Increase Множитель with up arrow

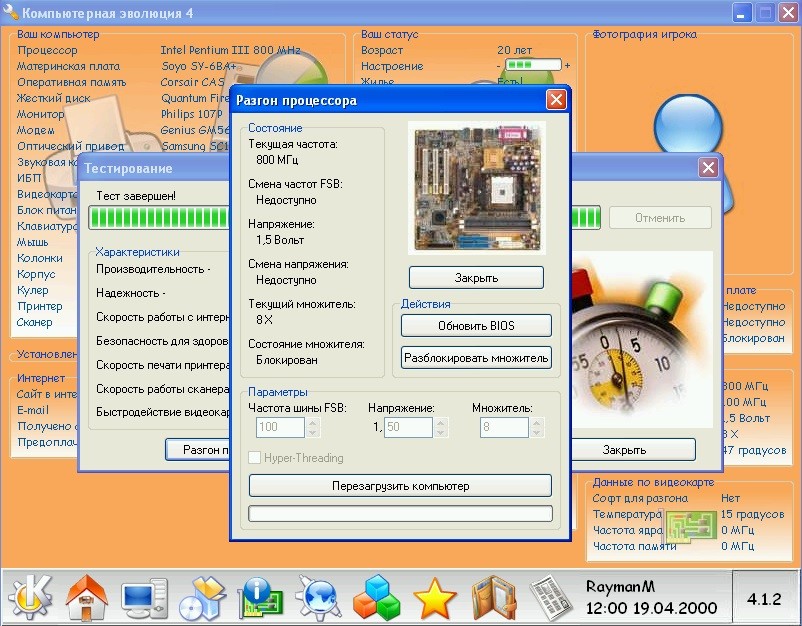pos(537,422)
